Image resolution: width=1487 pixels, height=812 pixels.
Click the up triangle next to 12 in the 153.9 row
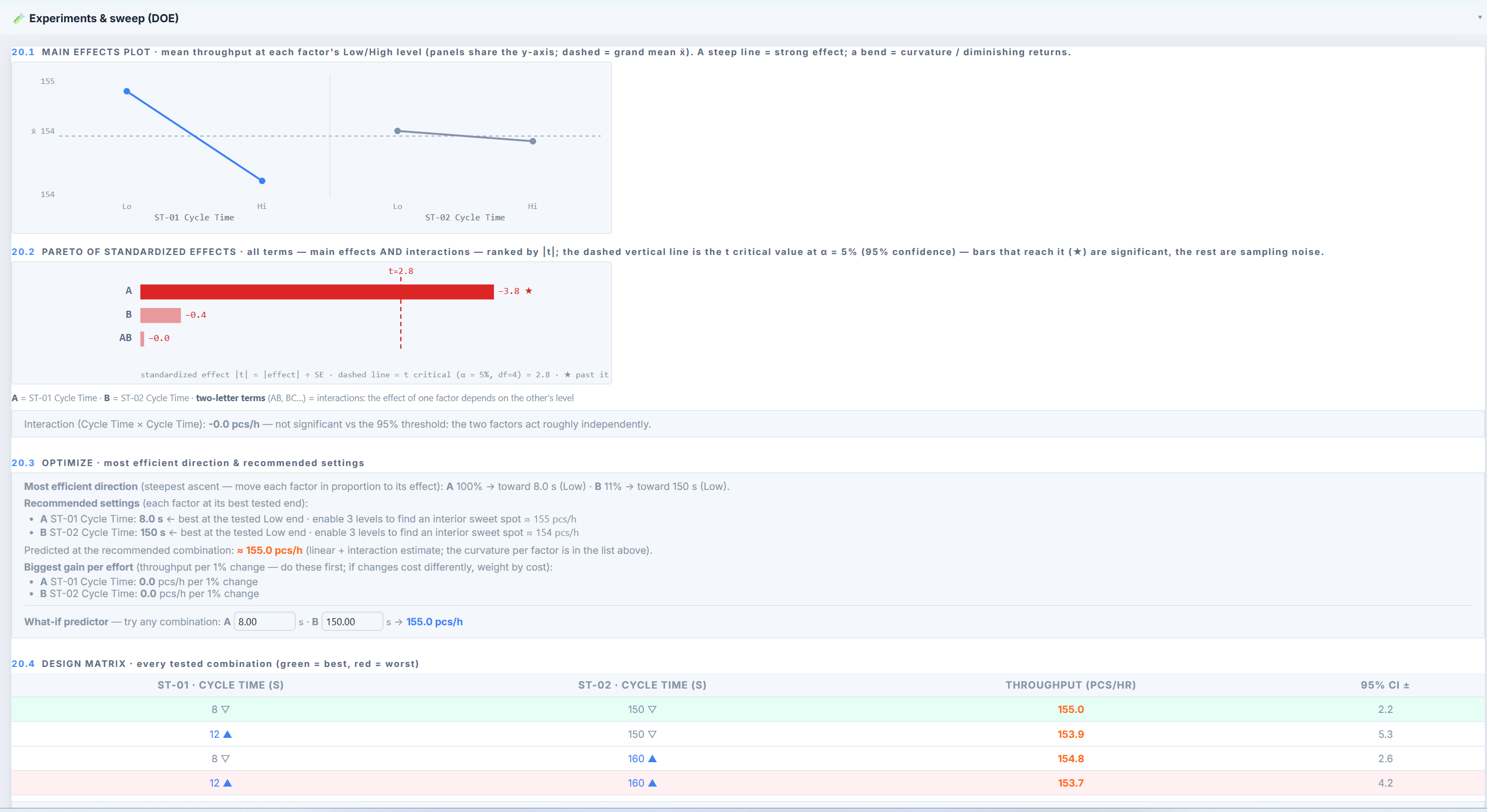click(x=227, y=734)
